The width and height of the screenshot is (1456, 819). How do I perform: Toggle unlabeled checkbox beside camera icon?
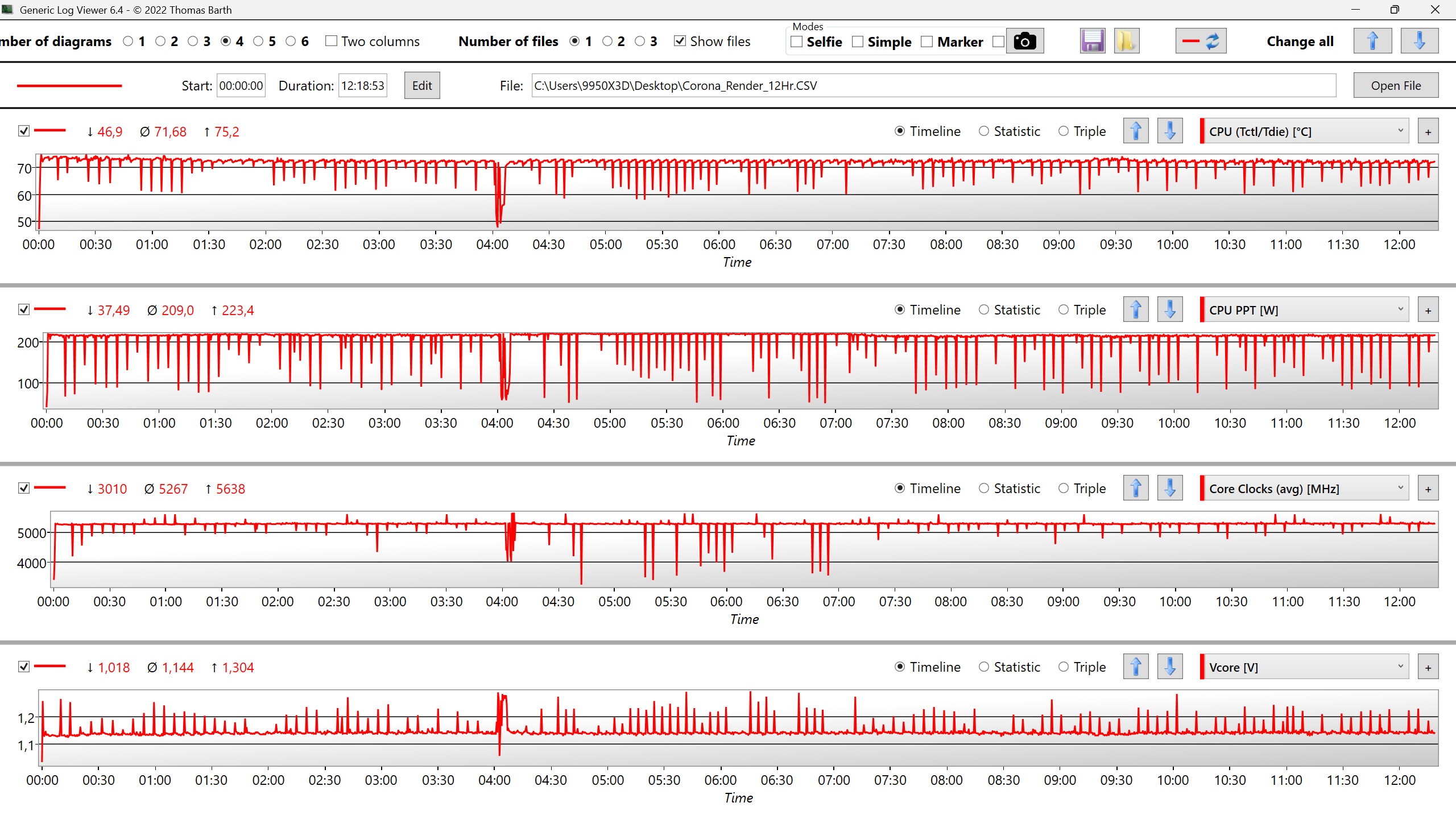(x=998, y=42)
